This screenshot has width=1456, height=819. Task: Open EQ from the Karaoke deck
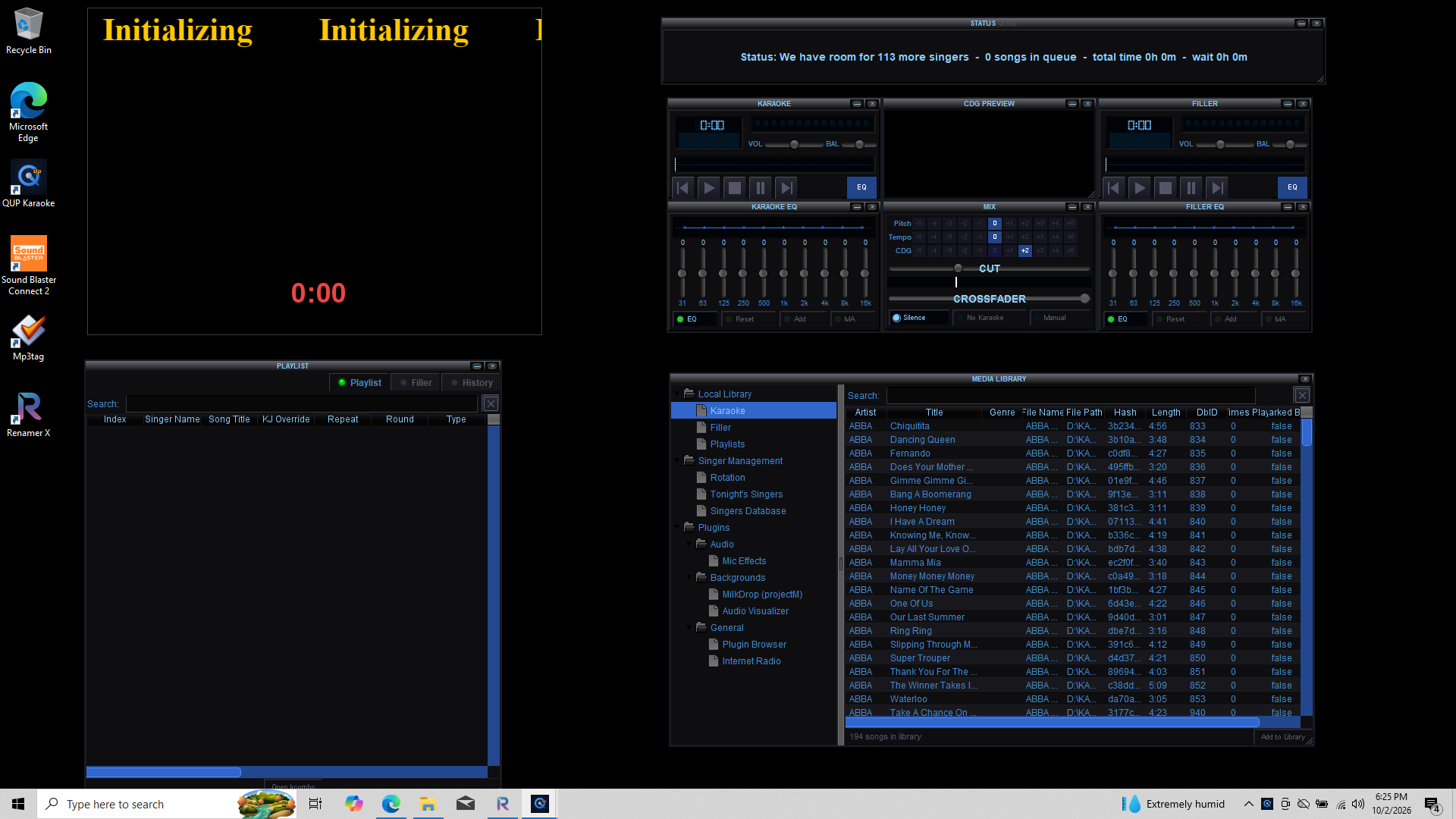pos(861,187)
